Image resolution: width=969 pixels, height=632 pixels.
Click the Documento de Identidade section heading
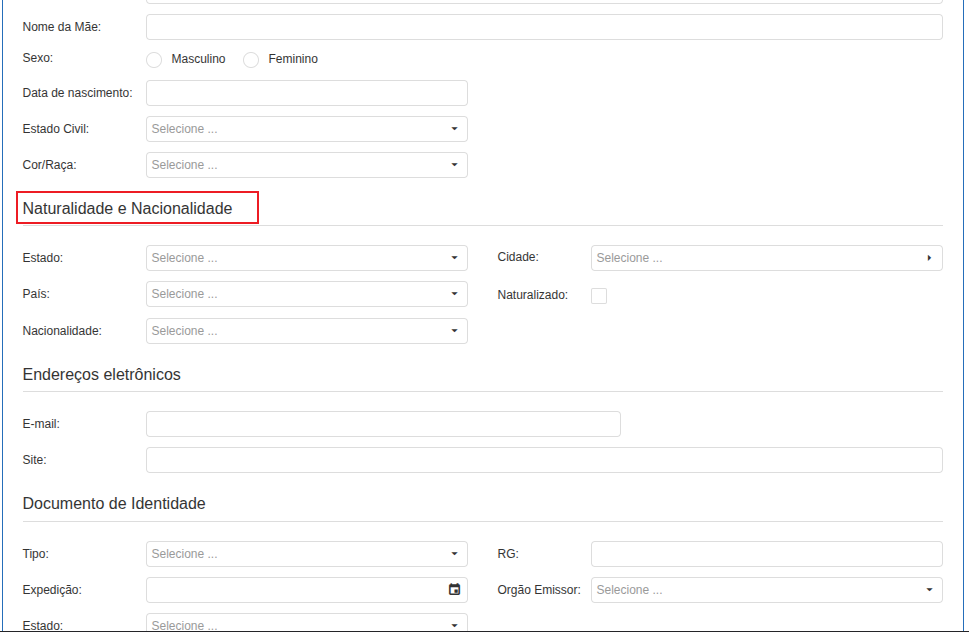click(114, 504)
